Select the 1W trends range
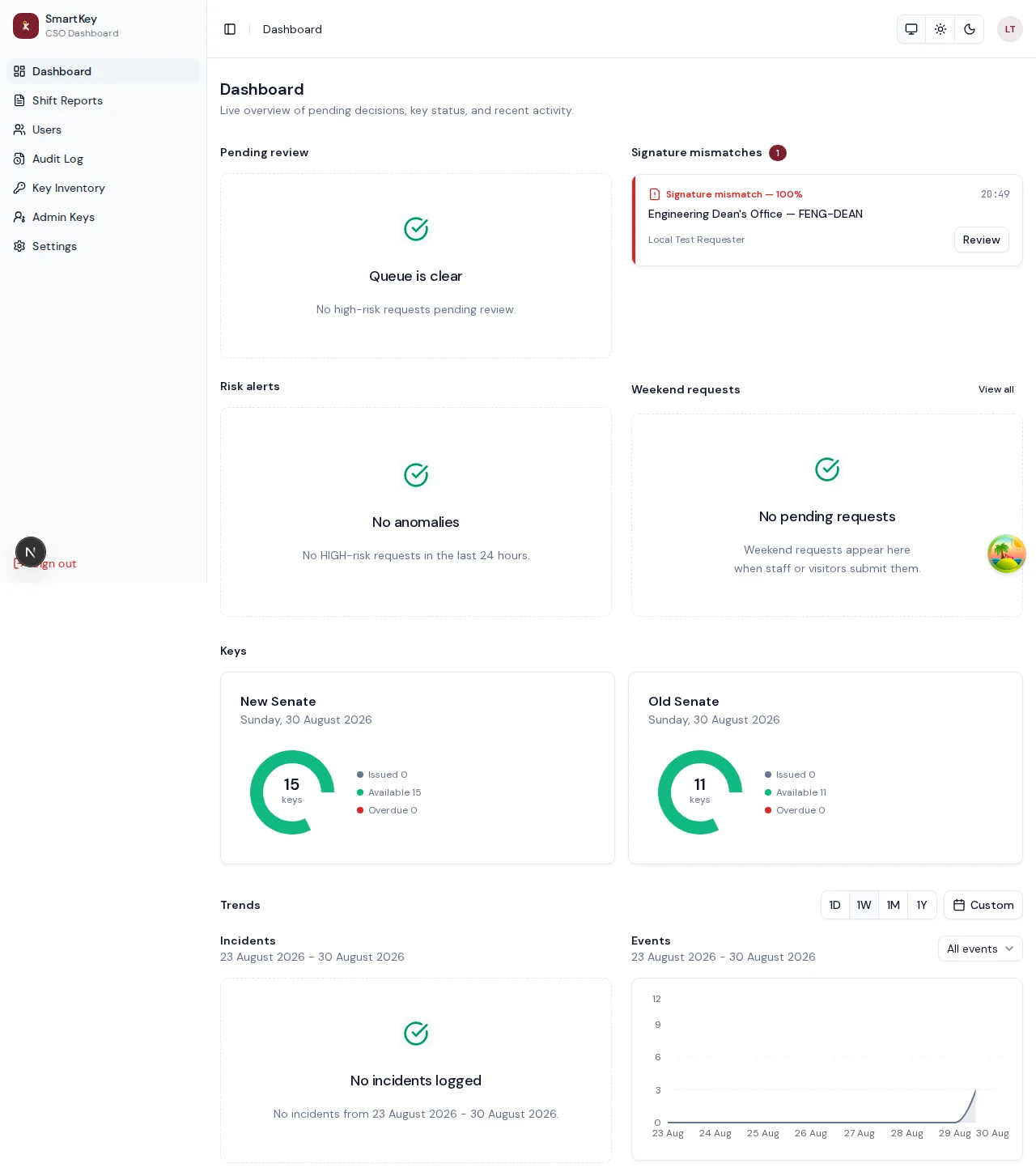 tap(864, 905)
